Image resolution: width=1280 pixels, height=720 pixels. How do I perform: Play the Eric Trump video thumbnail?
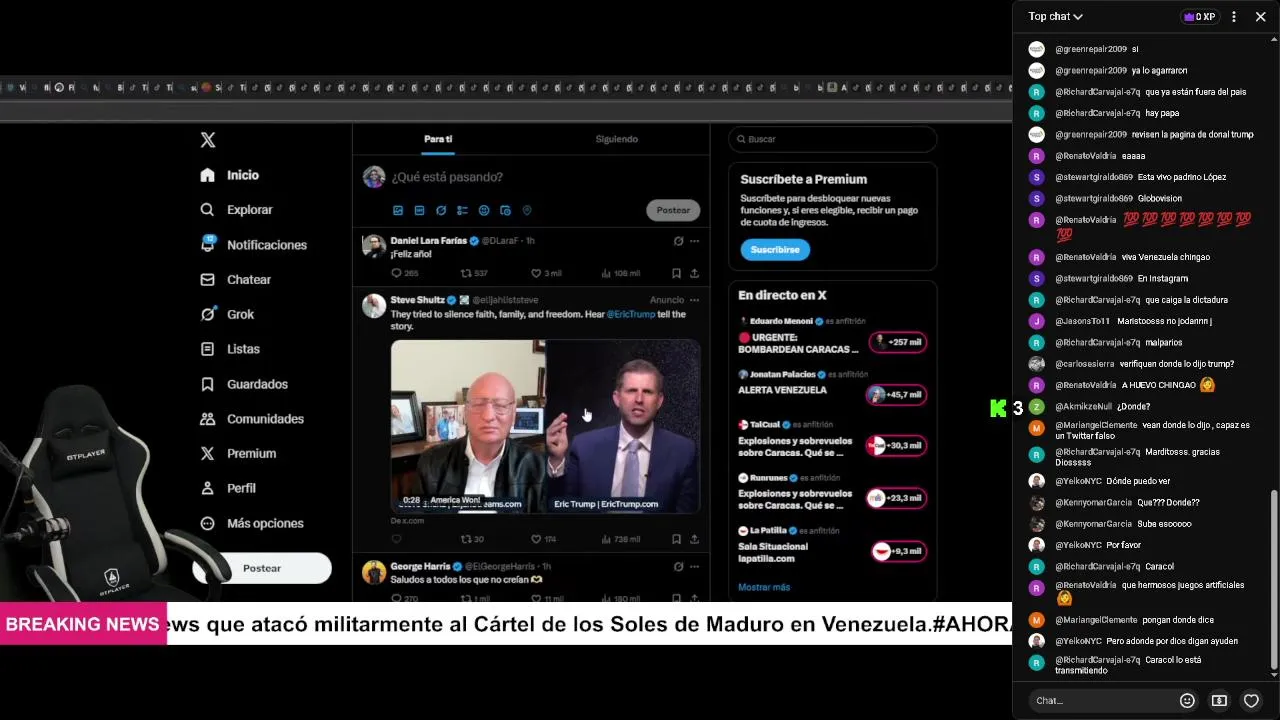point(545,426)
